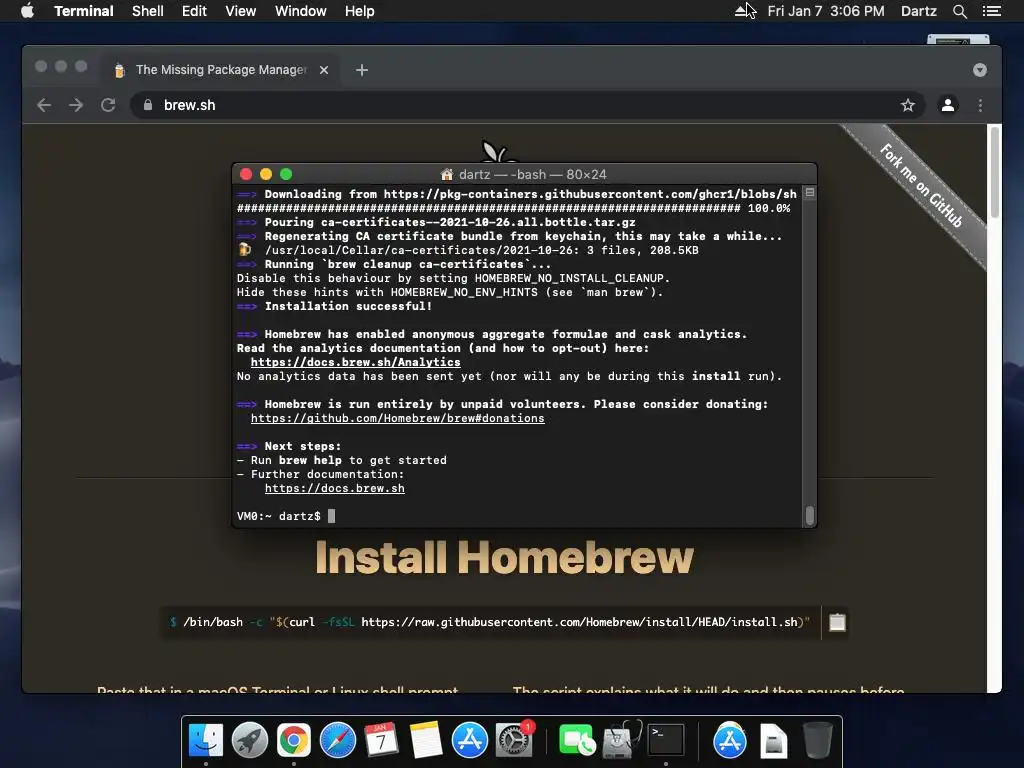1024x768 pixels.
Task: Open Disk Utility from the Dock
Action: 621,741
